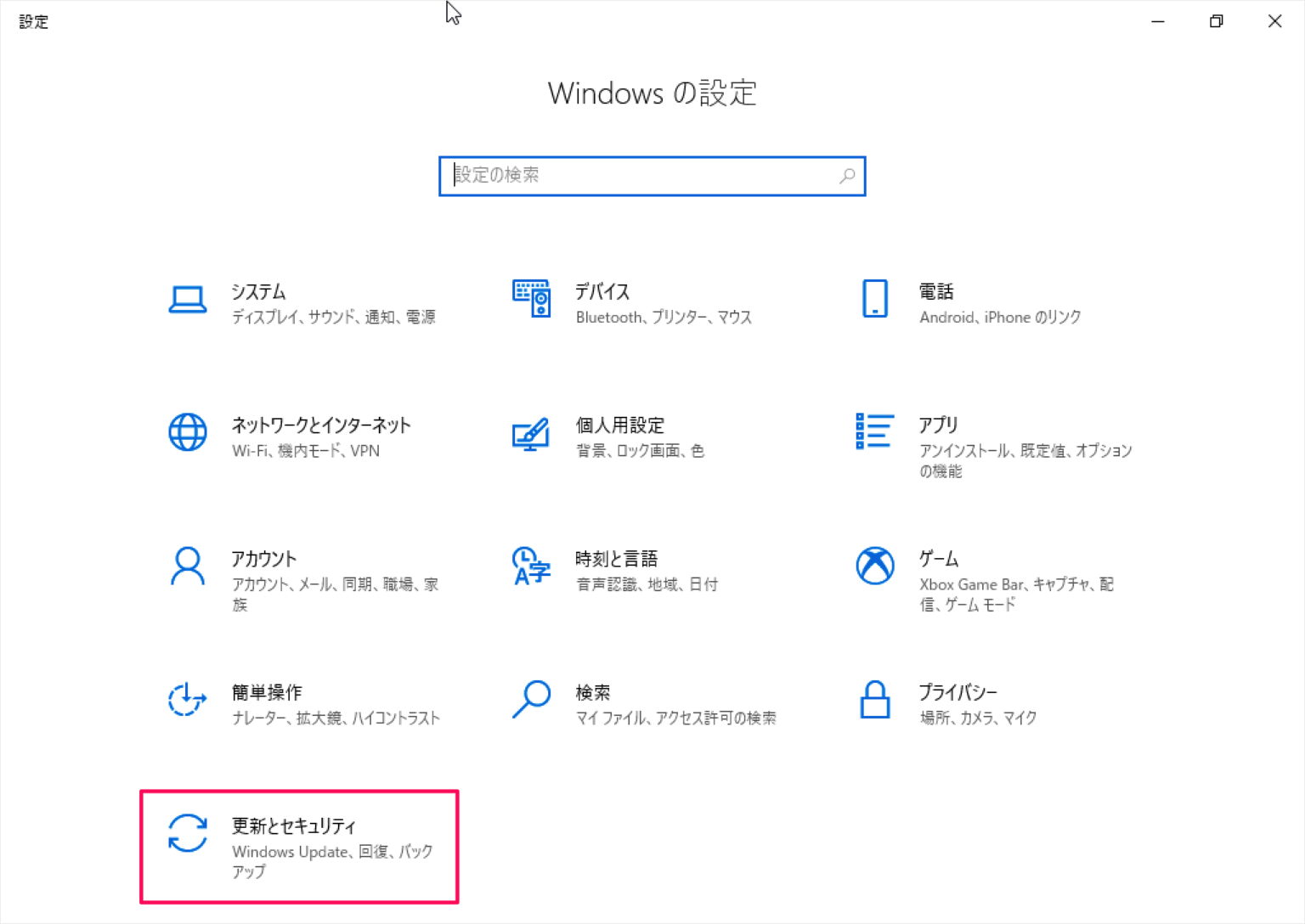Viewport: 1305px width, 924px height.
Task: Restore down the Settings window
Action: click(x=1216, y=21)
